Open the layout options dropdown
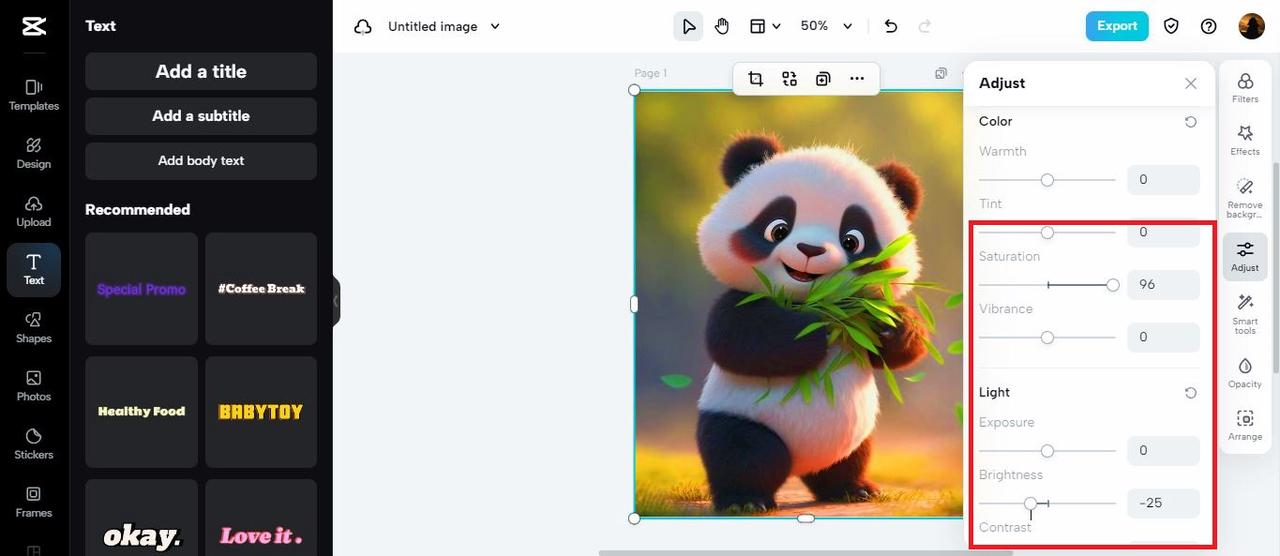This screenshot has height=556, width=1280. 766,26
